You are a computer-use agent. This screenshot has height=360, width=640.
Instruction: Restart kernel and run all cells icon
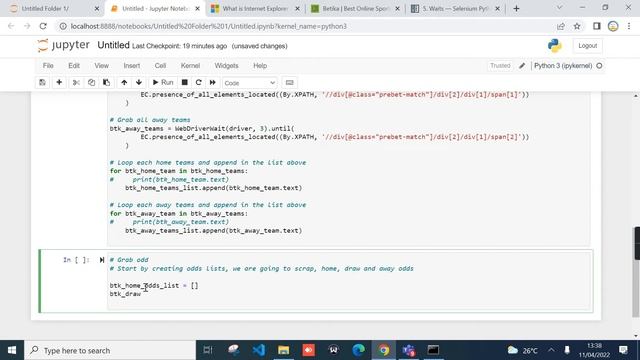point(213,82)
